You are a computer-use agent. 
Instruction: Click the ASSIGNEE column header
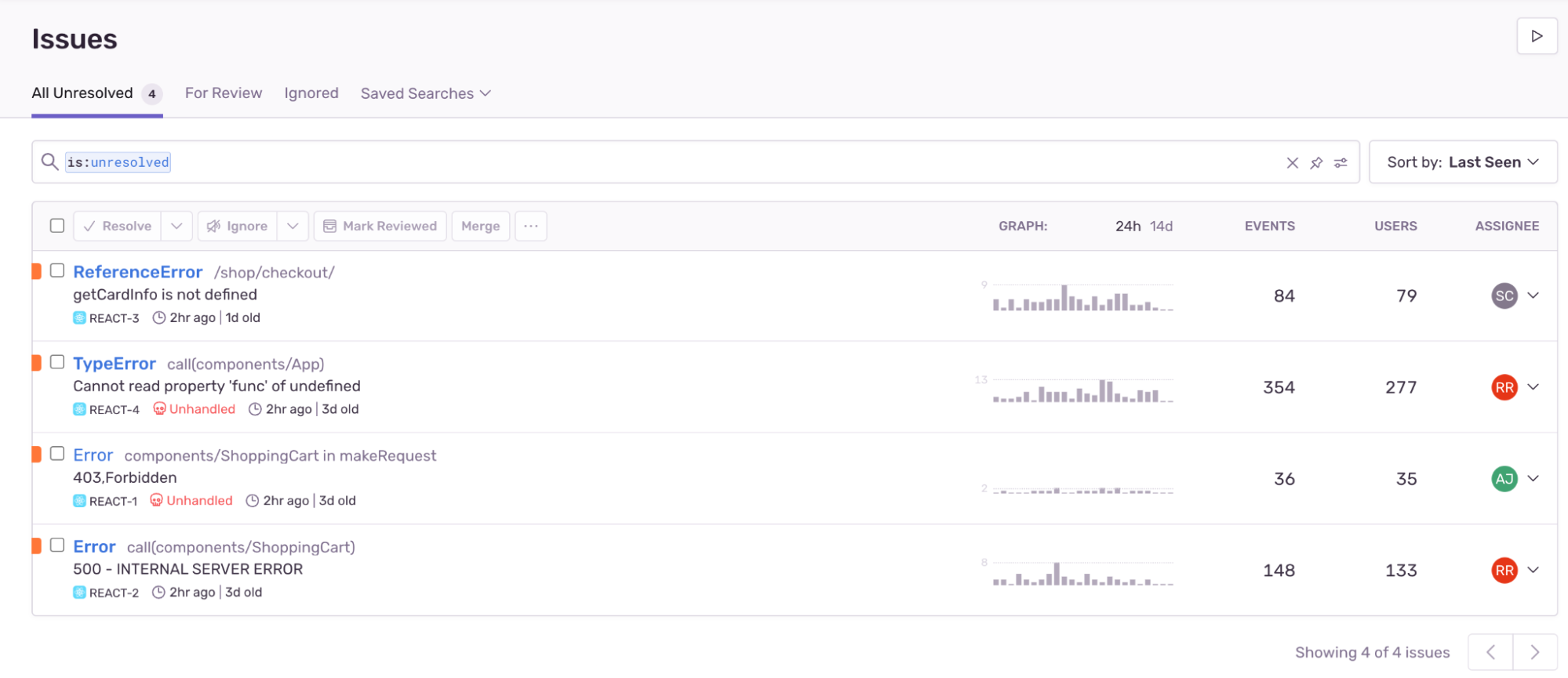1507,226
